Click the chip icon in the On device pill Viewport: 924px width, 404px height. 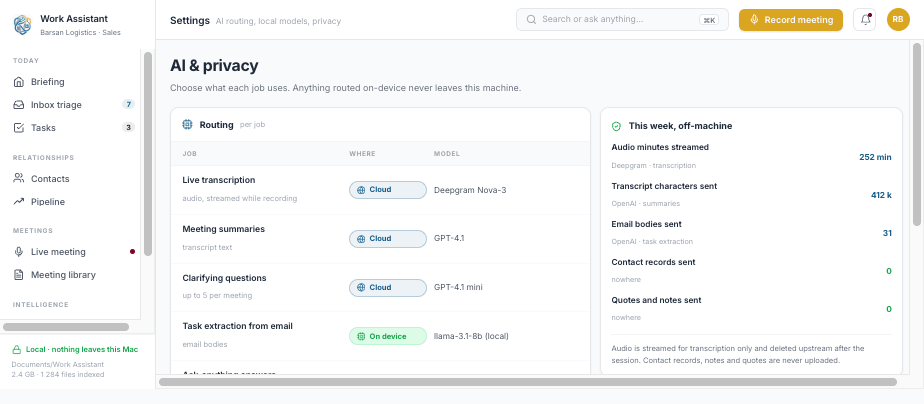361,336
